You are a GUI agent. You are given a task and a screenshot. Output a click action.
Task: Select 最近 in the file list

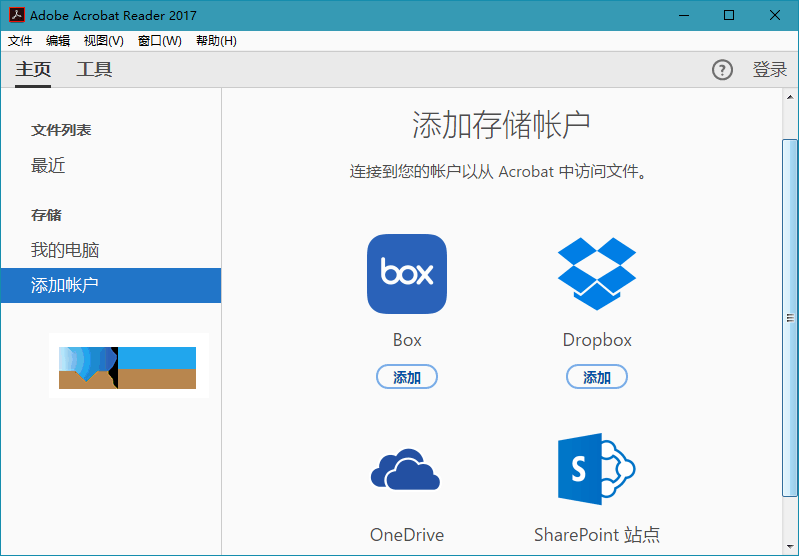[48, 166]
